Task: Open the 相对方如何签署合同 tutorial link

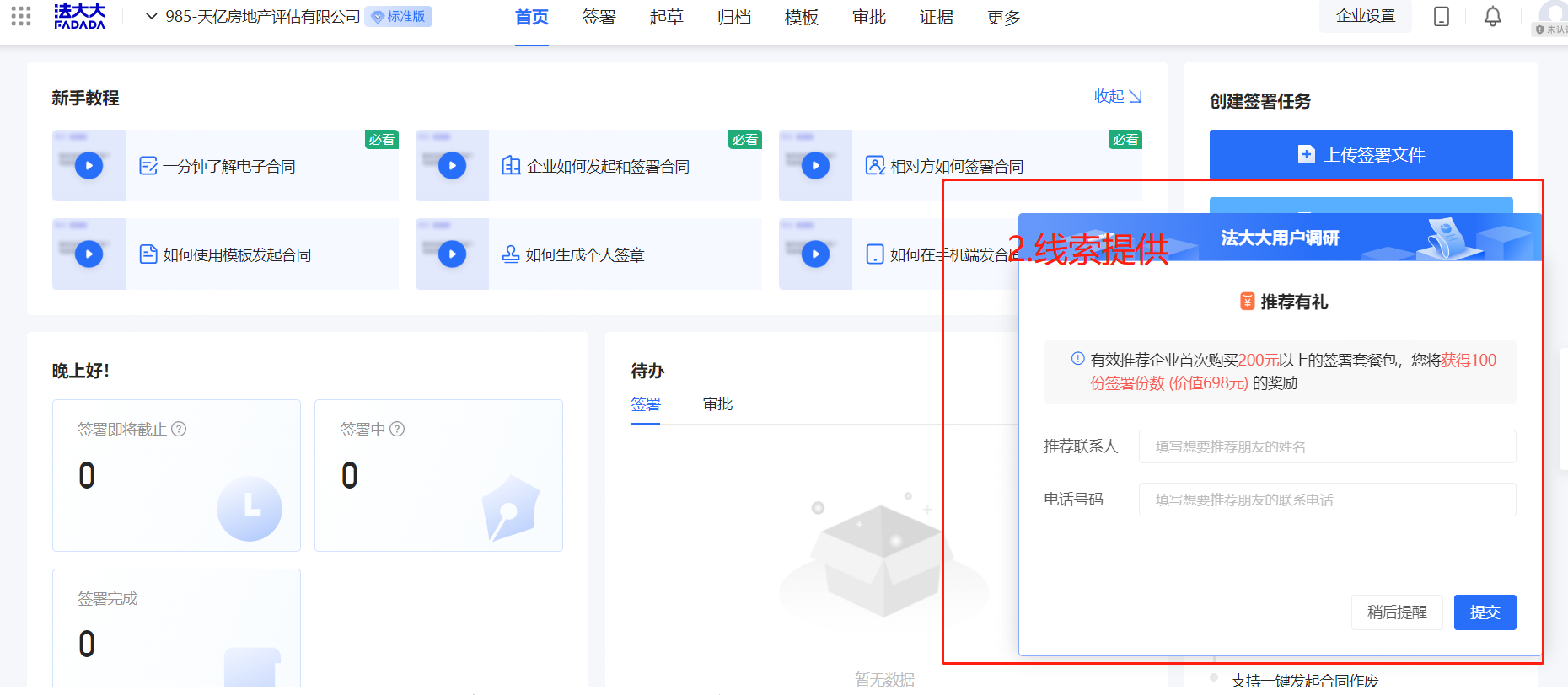Action: click(x=957, y=166)
